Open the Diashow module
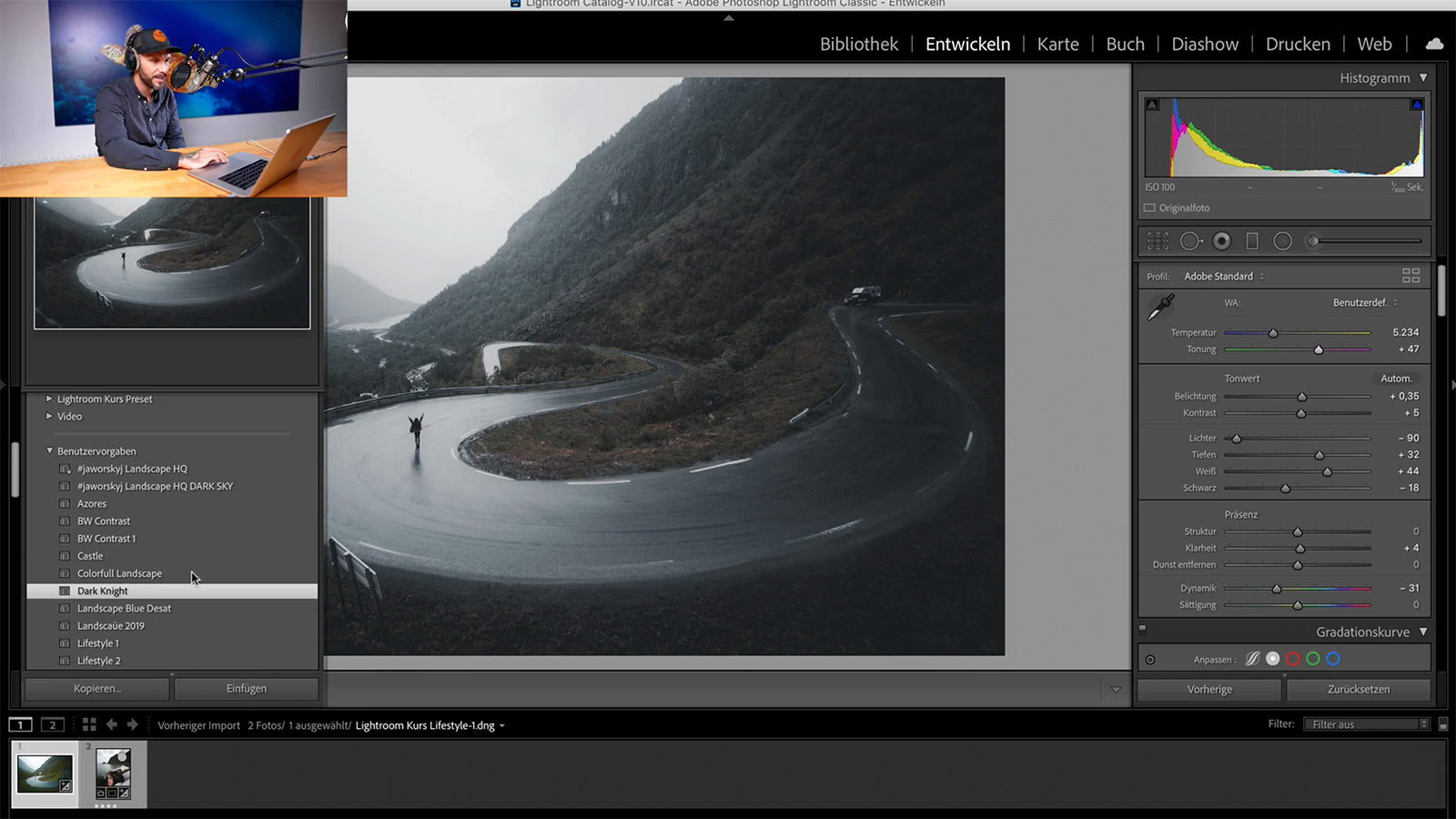1456x819 pixels. tap(1205, 44)
